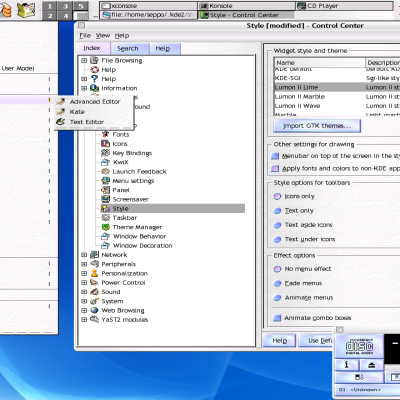Expand the Network tree node
Viewport: 400px width, 400px height.
click(x=84, y=255)
